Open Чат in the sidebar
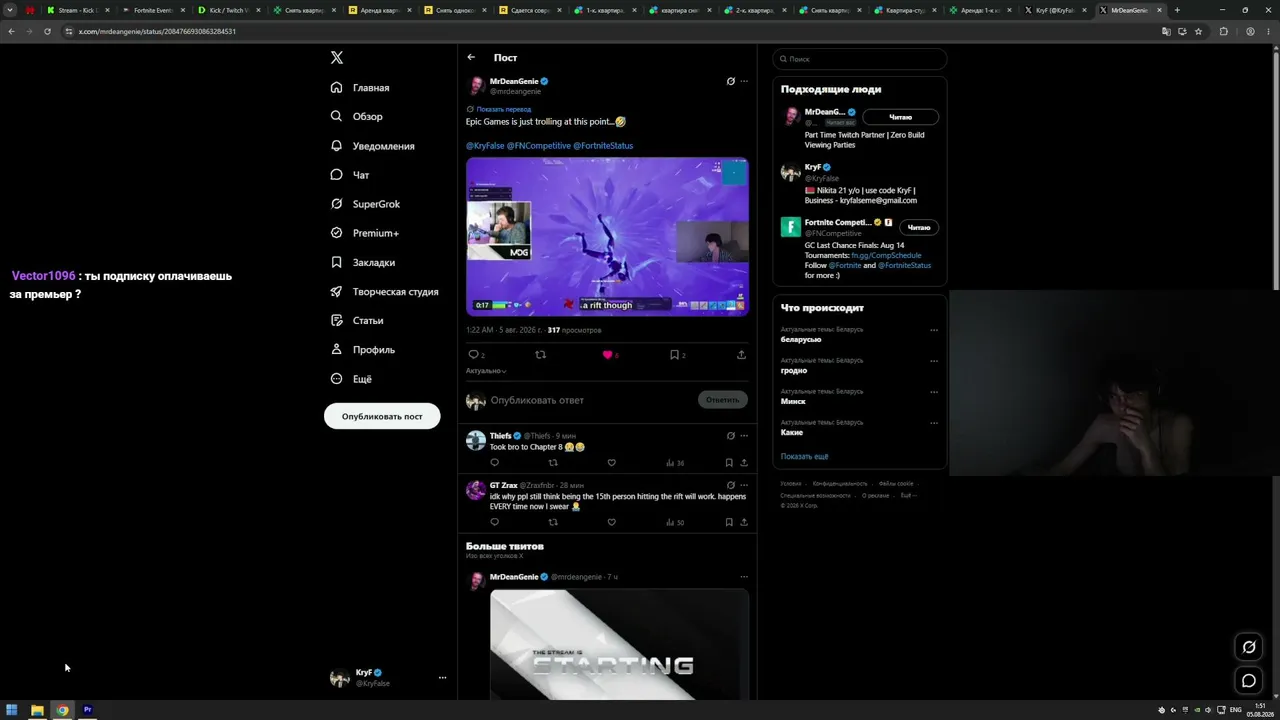Viewport: 1280px width, 720px height. click(350, 175)
